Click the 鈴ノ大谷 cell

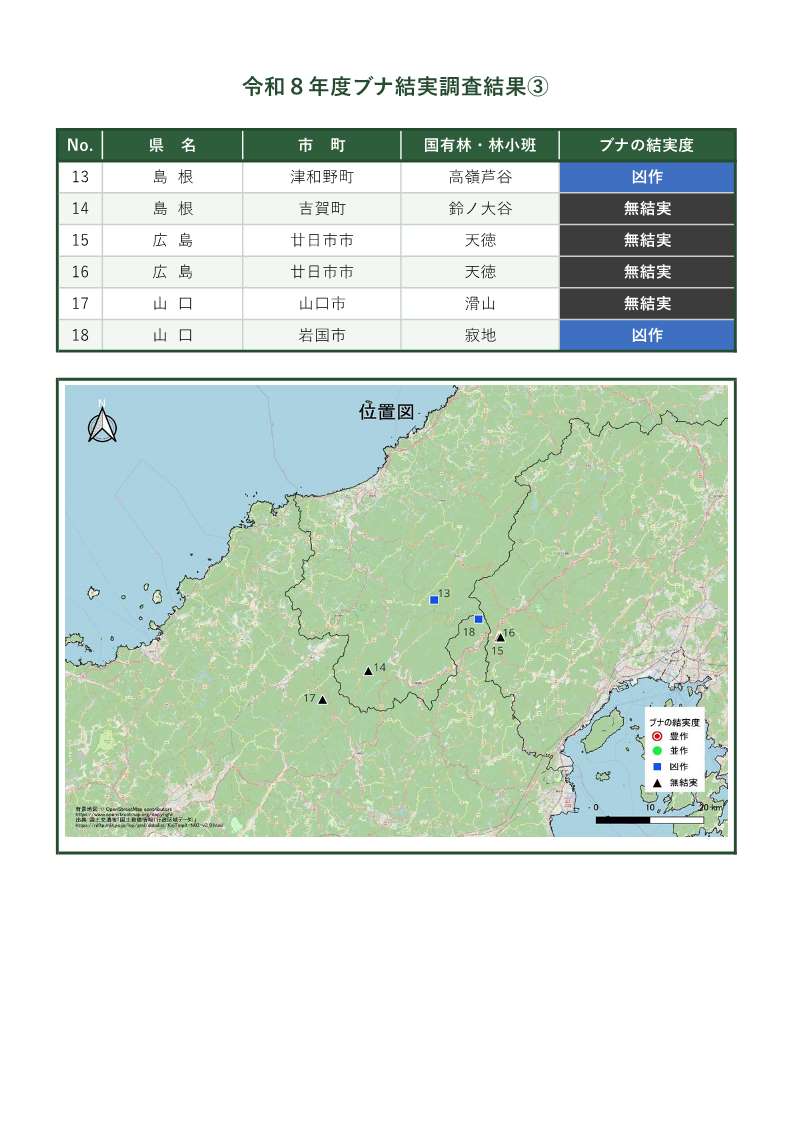(480, 208)
